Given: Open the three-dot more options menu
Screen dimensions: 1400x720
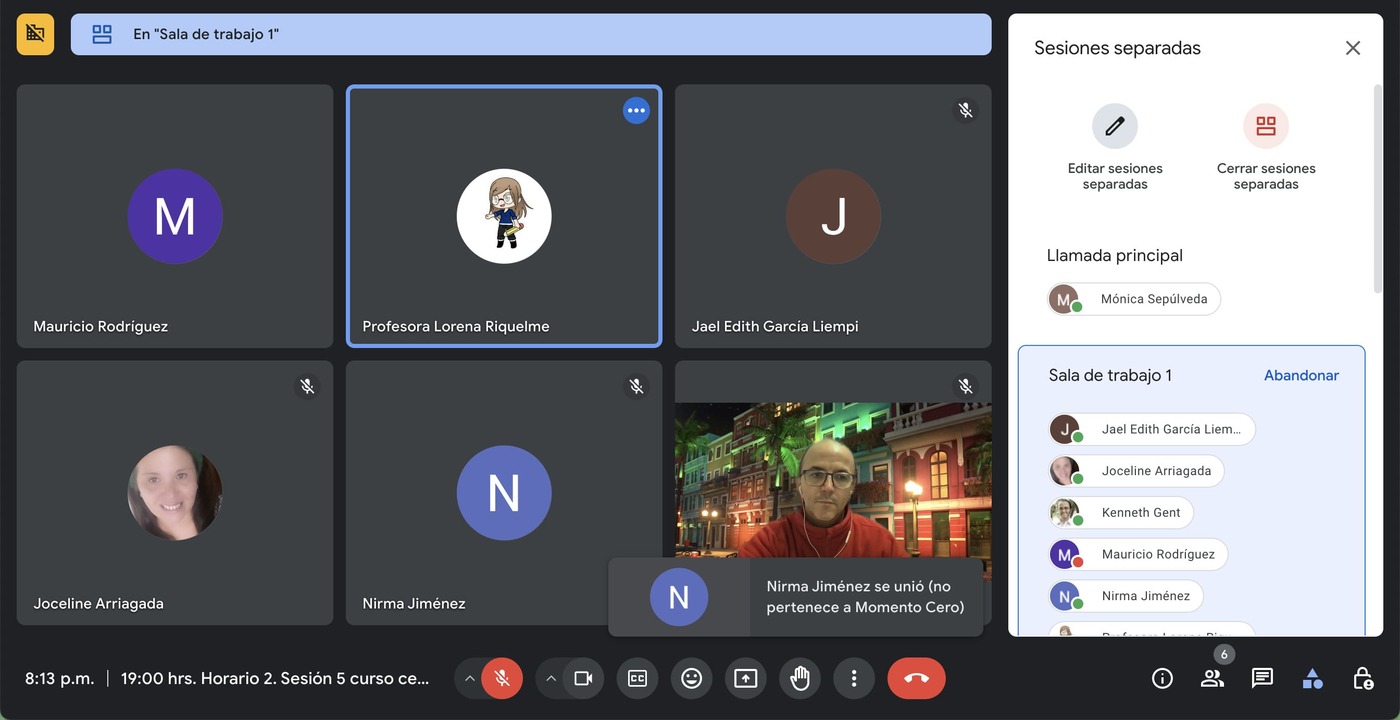Looking at the screenshot, I should point(854,678).
